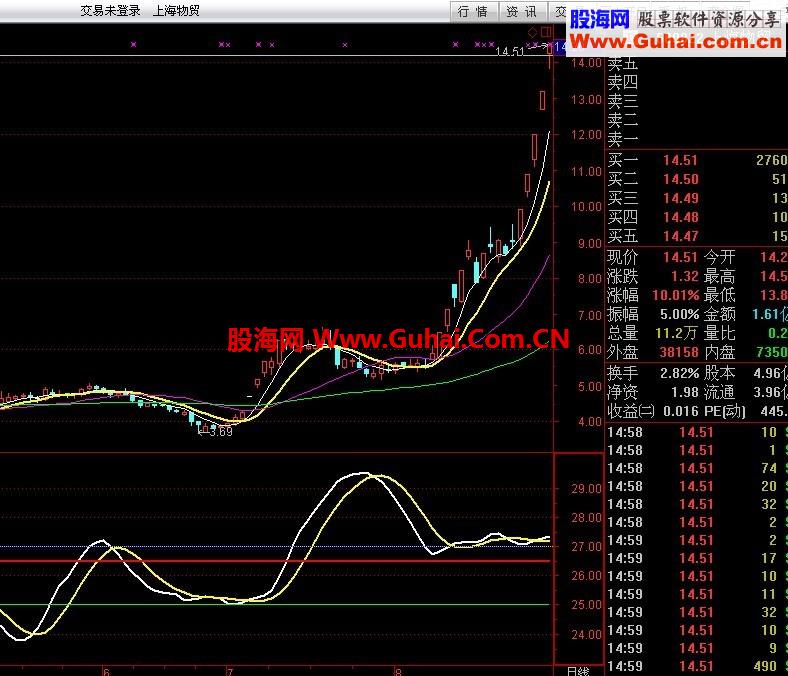Click the 金额 label
788x676 pixels.
coord(719,315)
